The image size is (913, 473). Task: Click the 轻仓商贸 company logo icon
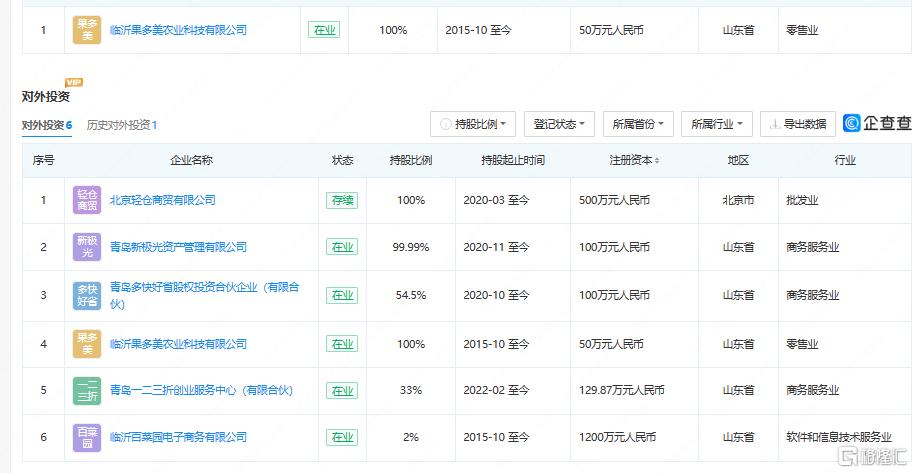(x=87, y=200)
